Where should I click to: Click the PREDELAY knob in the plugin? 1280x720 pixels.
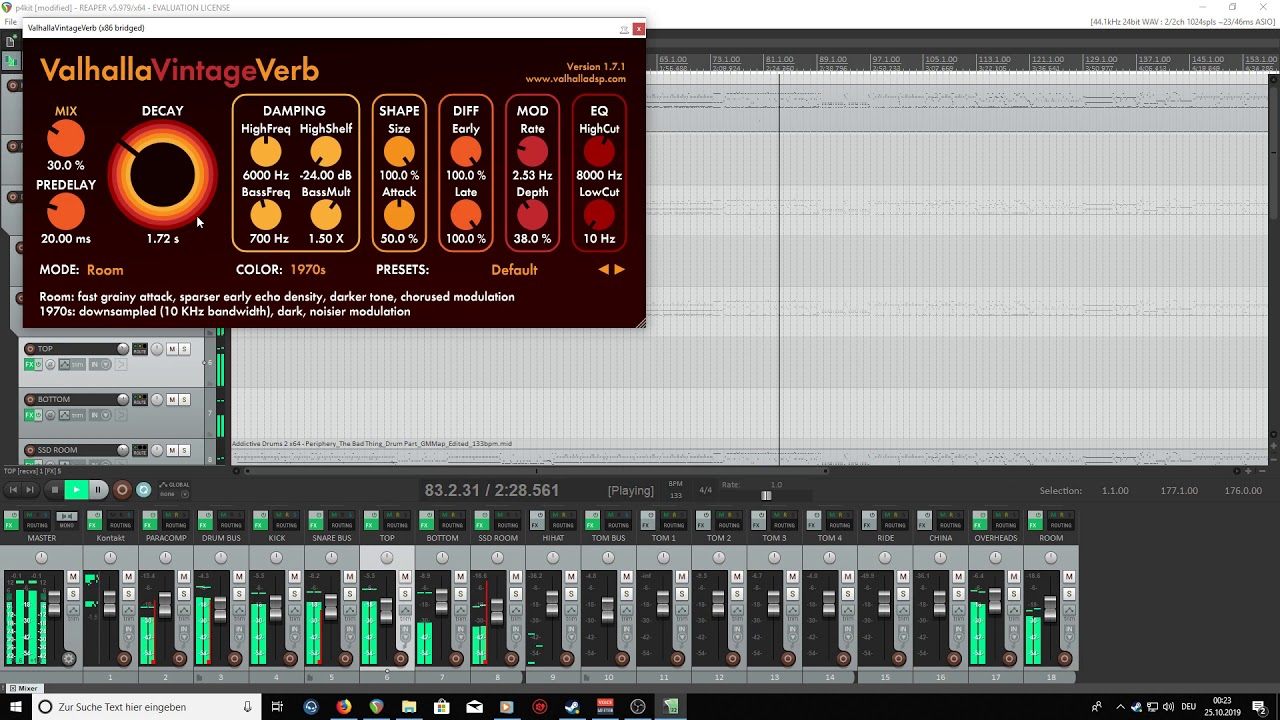tap(66, 212)
